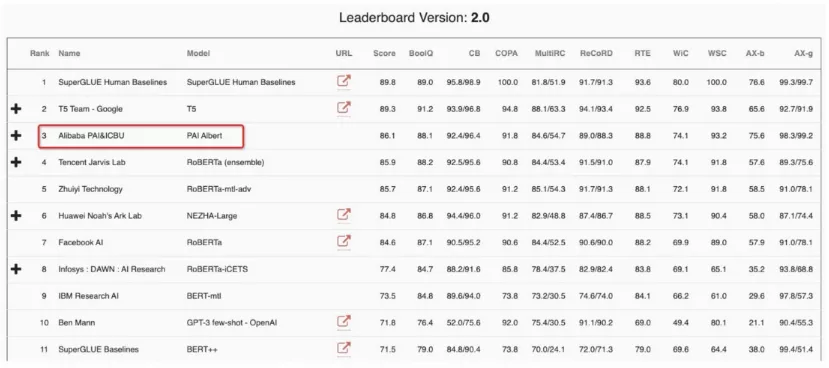Click score 73.5 in IBM Research row
Screen dimensions: 829x368
(x=388, y=296)
